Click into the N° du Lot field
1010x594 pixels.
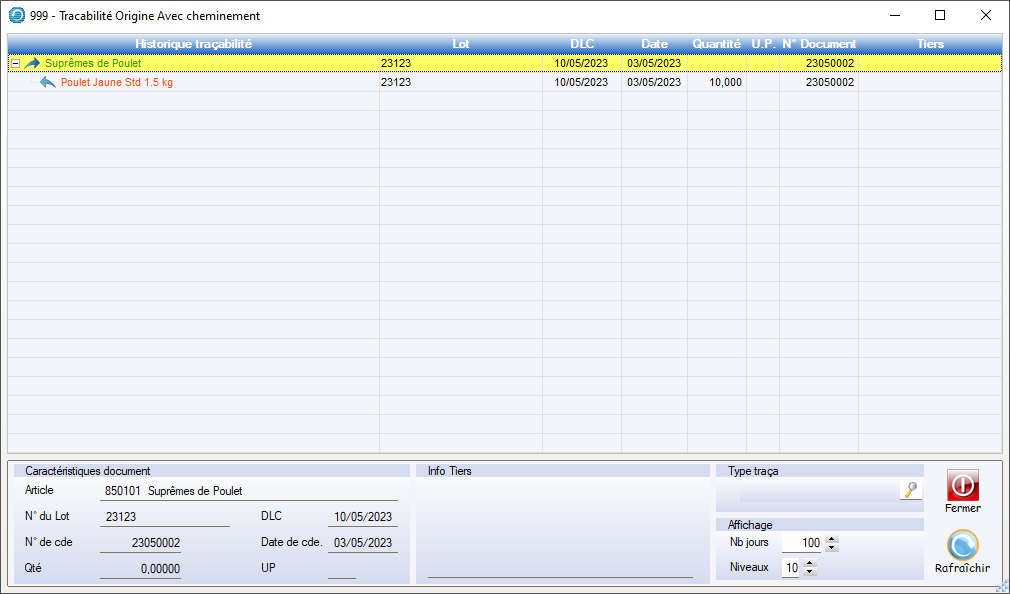coord(165,517)
